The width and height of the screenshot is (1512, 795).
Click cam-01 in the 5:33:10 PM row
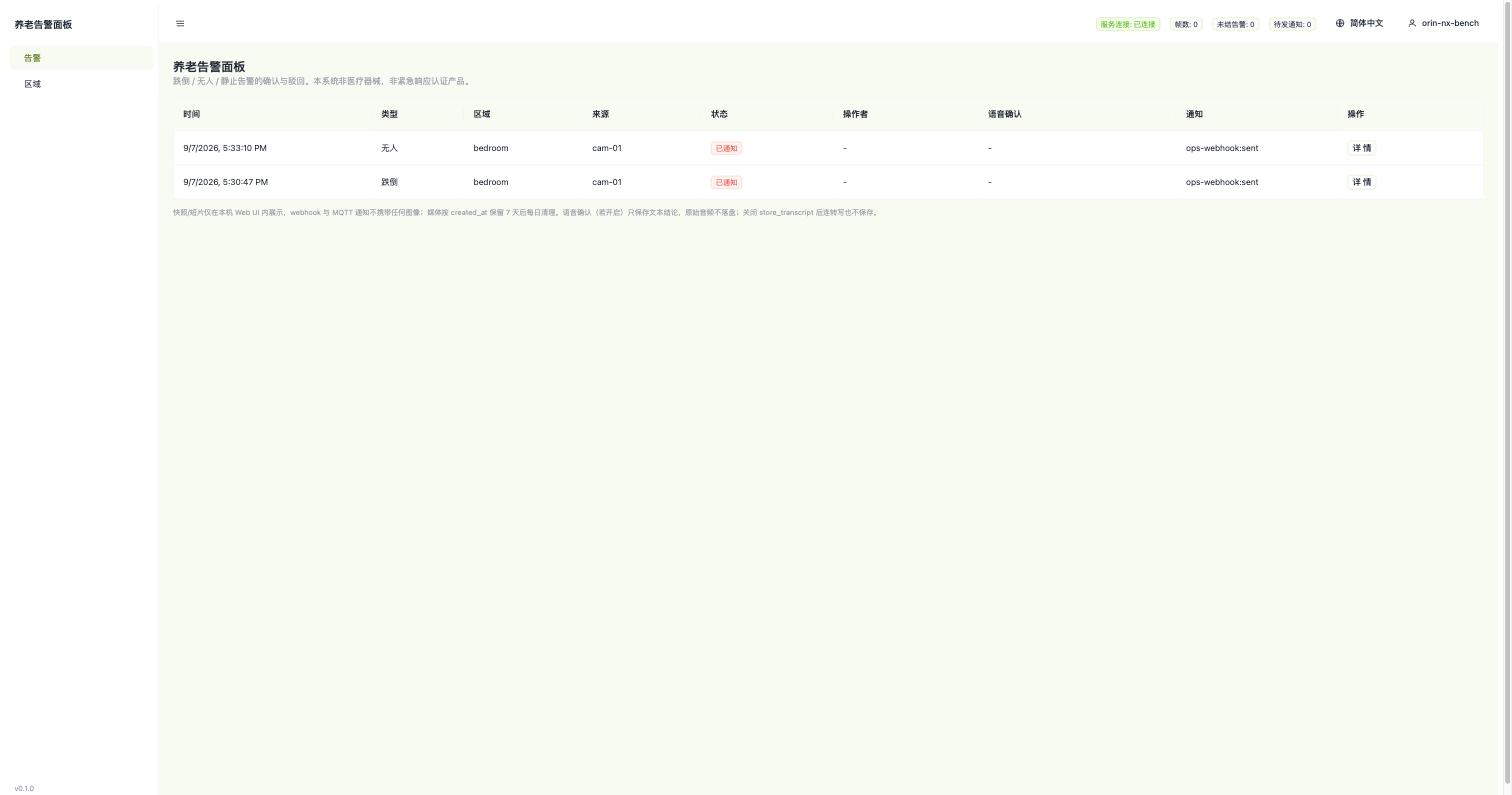(607, 148)
